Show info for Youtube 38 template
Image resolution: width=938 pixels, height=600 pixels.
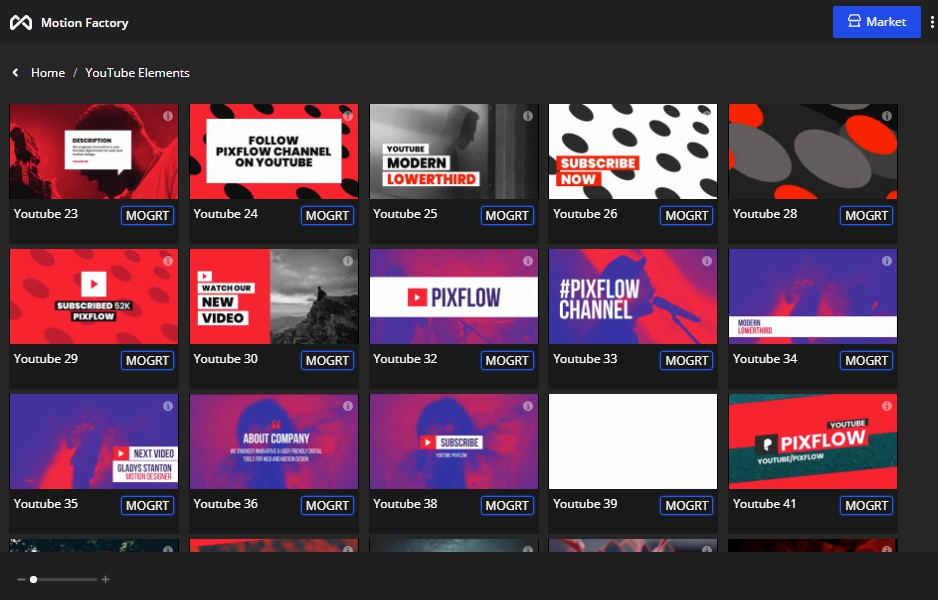(528, 406)
